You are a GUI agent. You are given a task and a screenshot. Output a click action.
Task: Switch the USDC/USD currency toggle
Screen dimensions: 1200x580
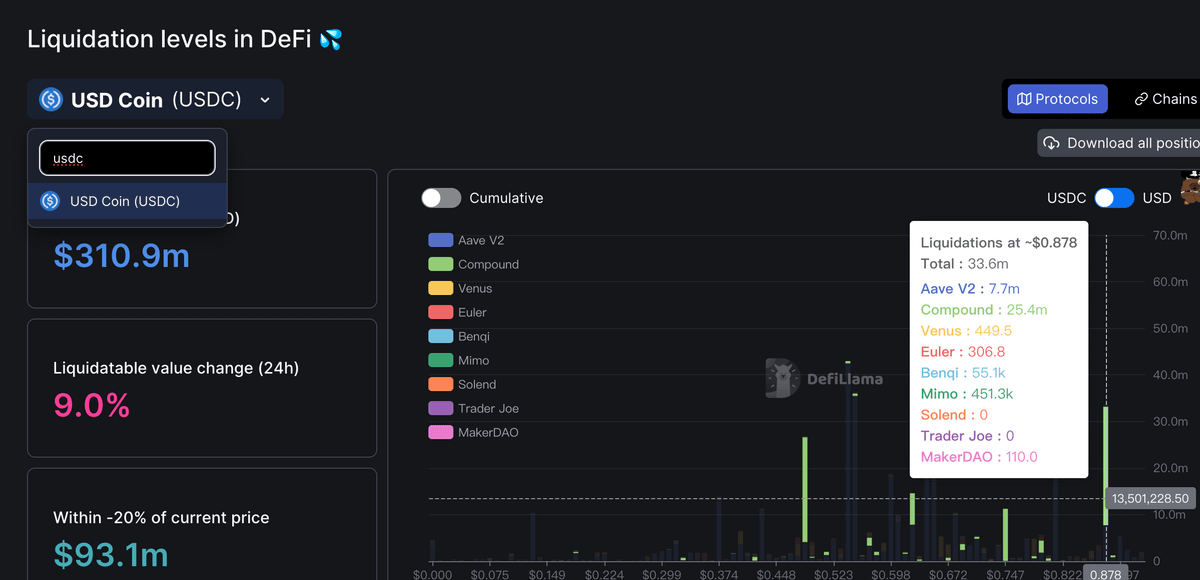[1114, 198]
